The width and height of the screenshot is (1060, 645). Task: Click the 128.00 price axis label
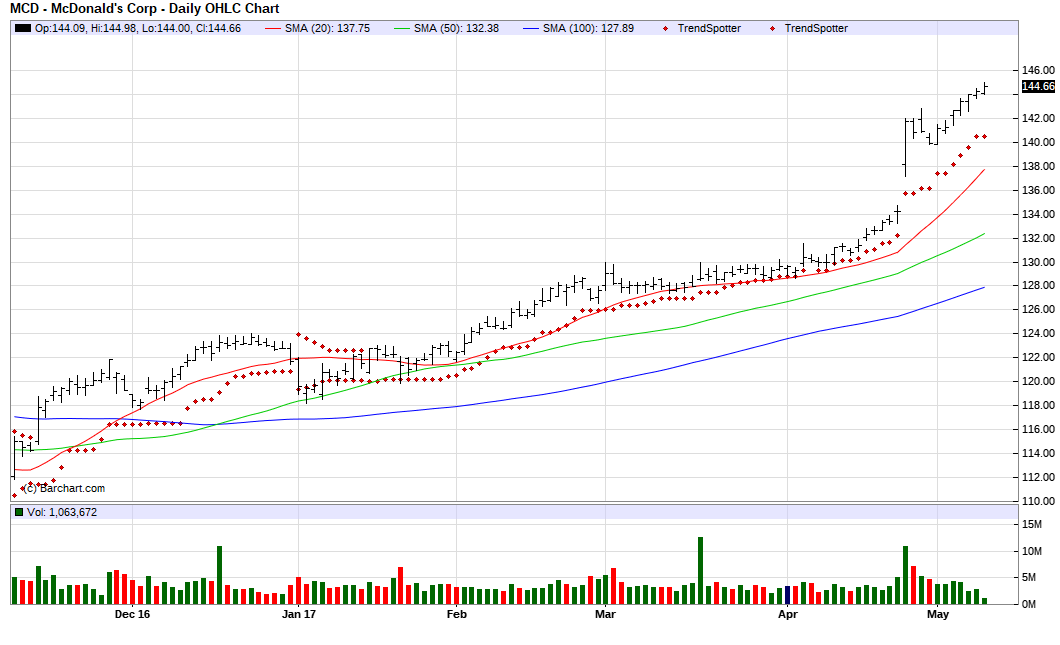(x=1038, y=285)
